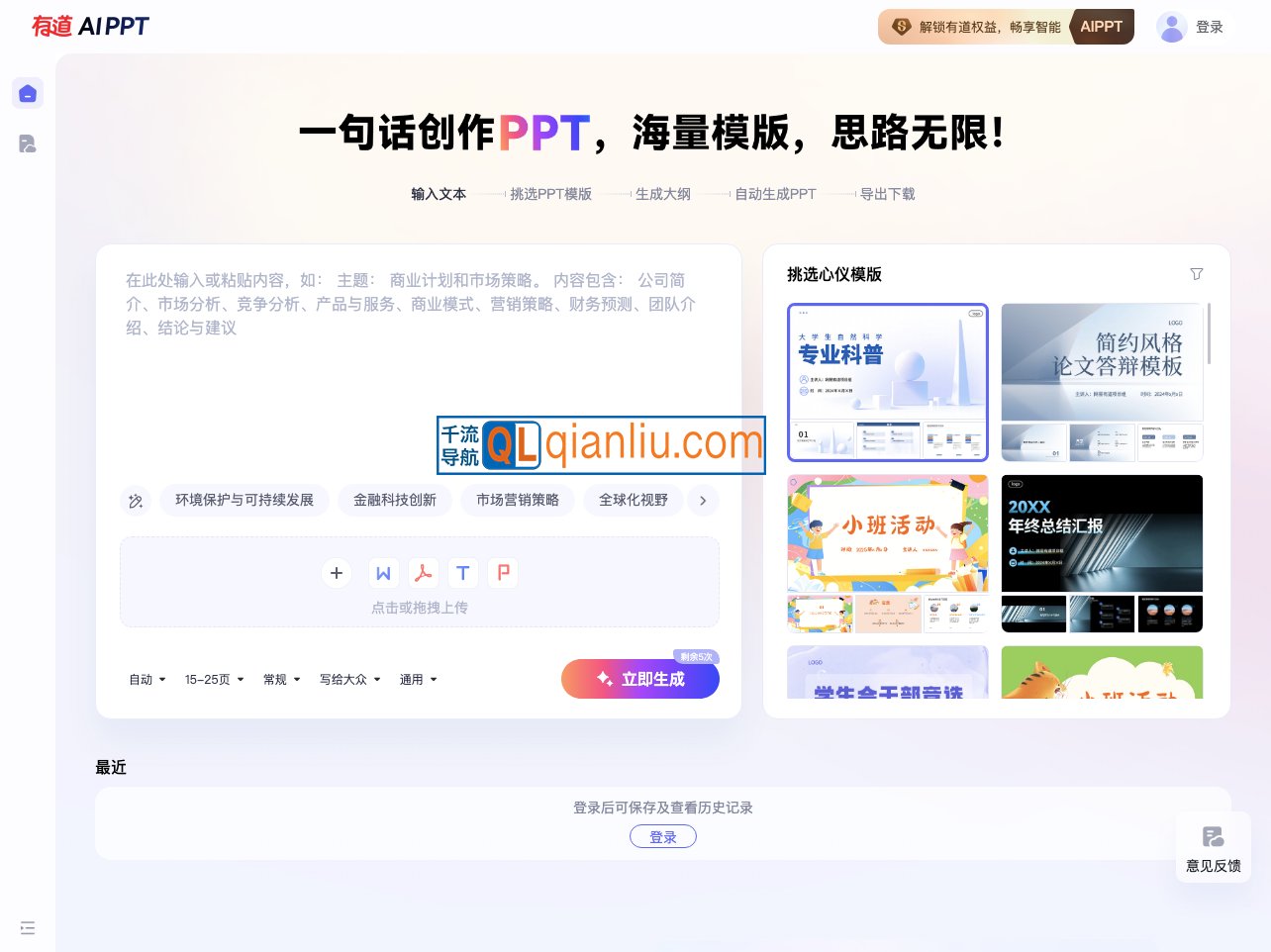Open the 15-25页 page count dropdown
The width and height of the screenshot is (1271, 952).
(x=214, y=679)
